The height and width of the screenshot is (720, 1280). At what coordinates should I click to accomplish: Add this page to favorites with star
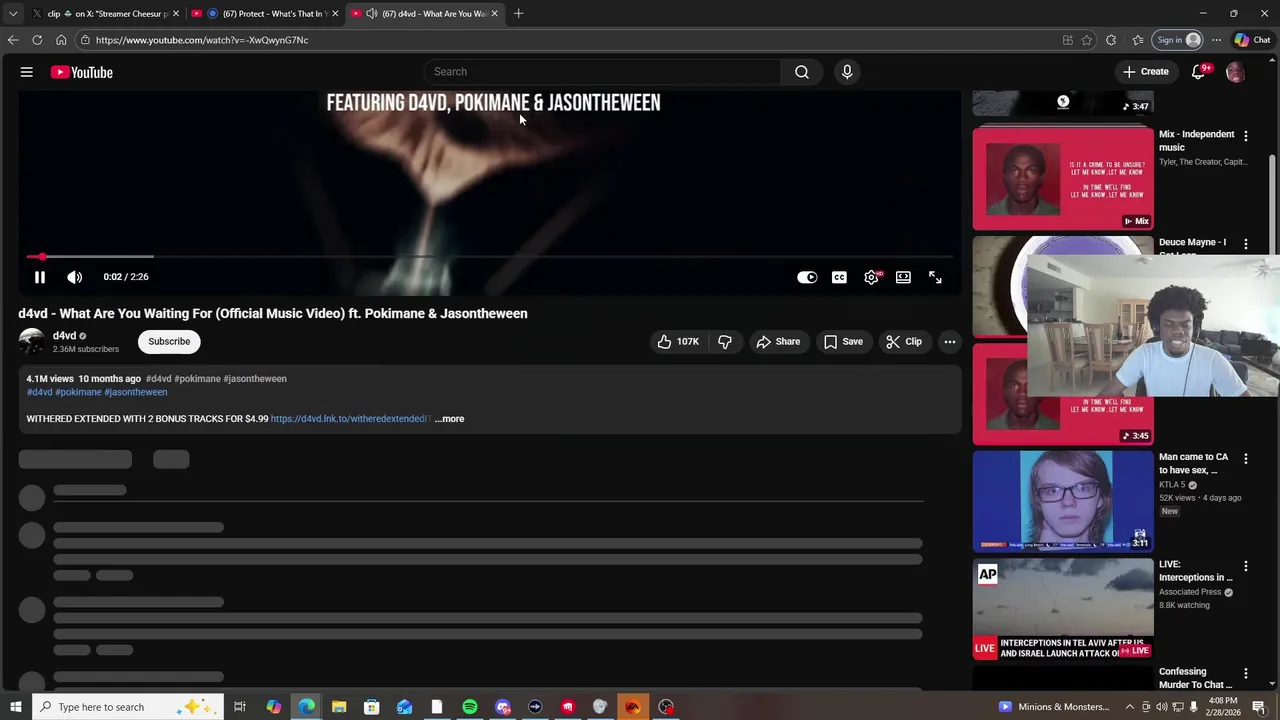pyautogui.click(x=1087, y=40)
